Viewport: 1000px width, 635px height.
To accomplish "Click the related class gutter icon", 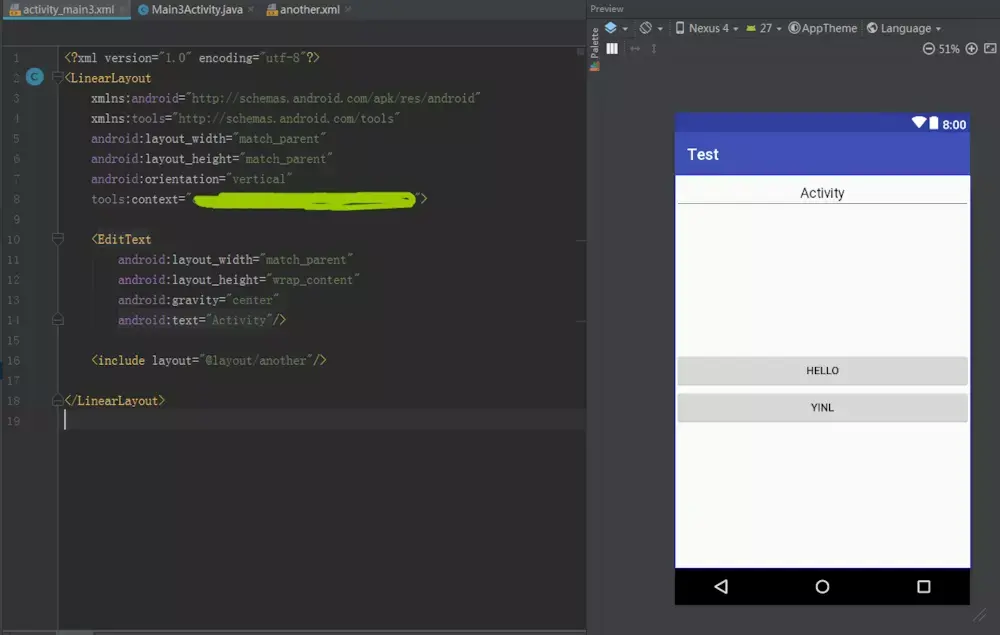I will (x=34, y=77).
